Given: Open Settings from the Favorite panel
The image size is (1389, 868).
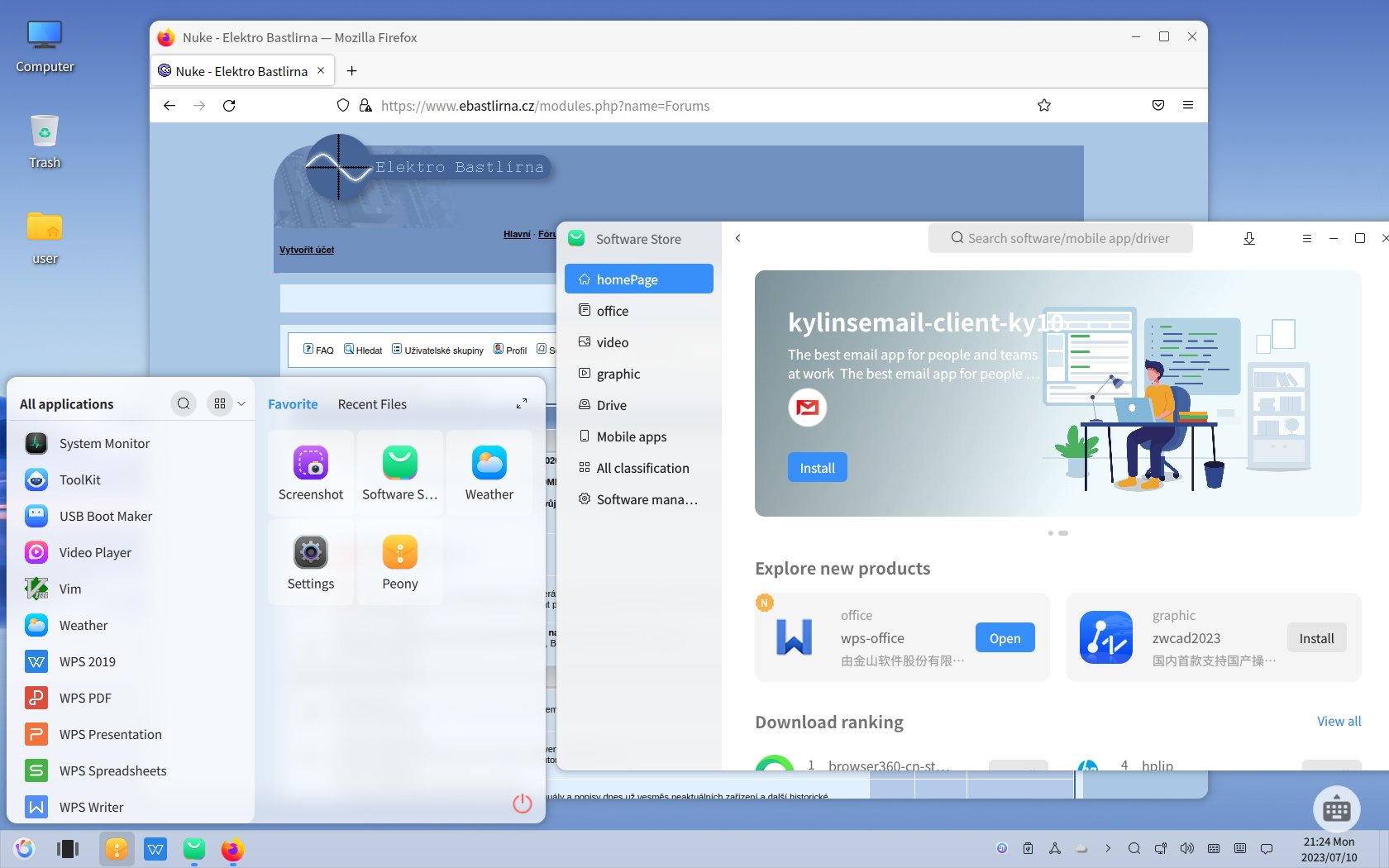Looking at the screenshot, I should pyautogui.click(x=311, y=562).
